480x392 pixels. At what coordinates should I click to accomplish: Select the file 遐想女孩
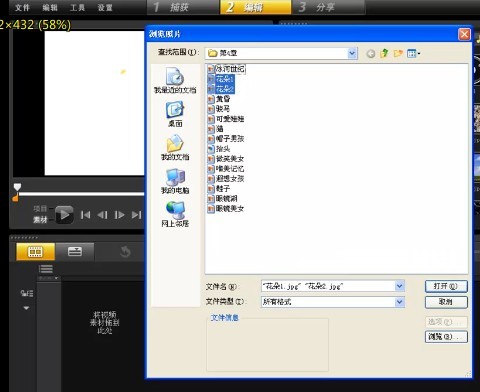226,179
